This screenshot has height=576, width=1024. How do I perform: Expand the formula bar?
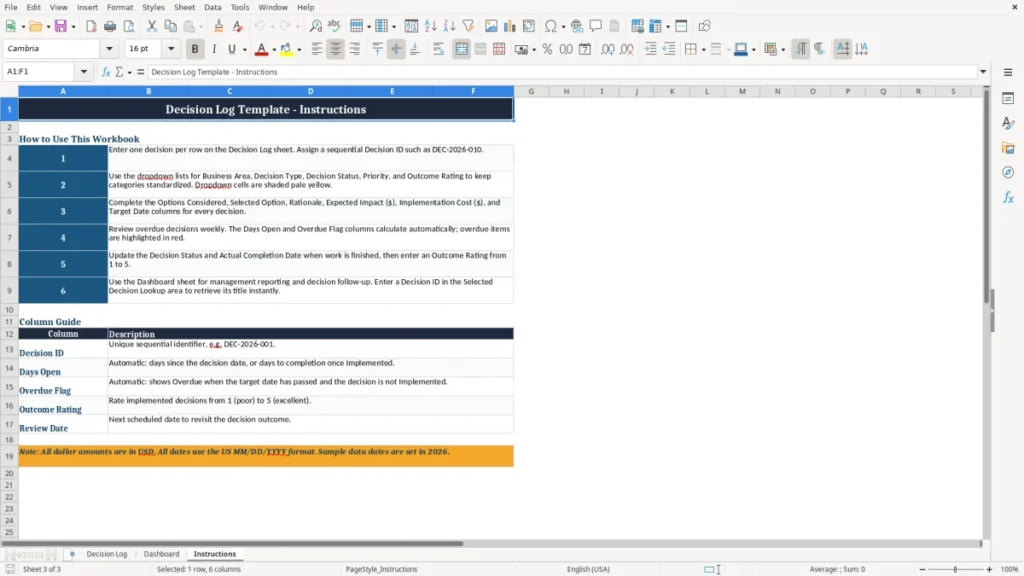pyautogui.click(x=983, y=72)
